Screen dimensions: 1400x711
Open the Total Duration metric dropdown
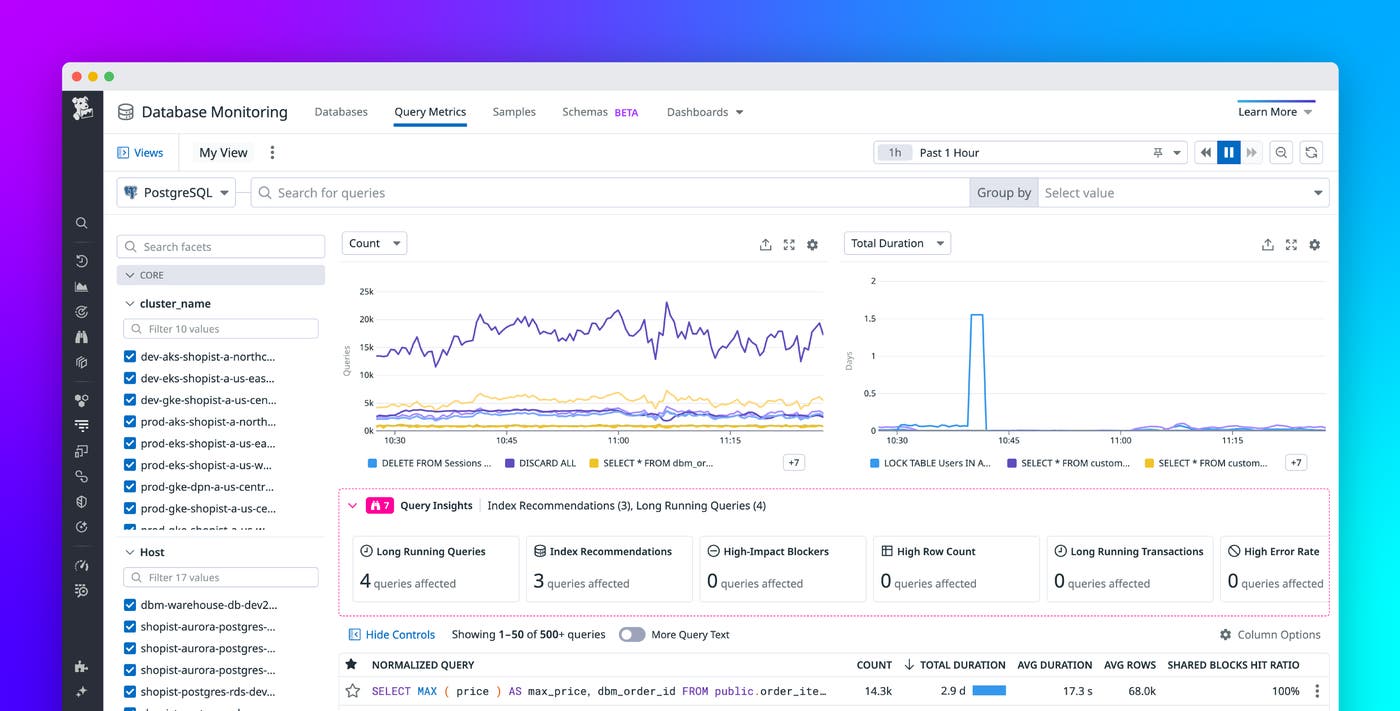click(x=896, y=243)
